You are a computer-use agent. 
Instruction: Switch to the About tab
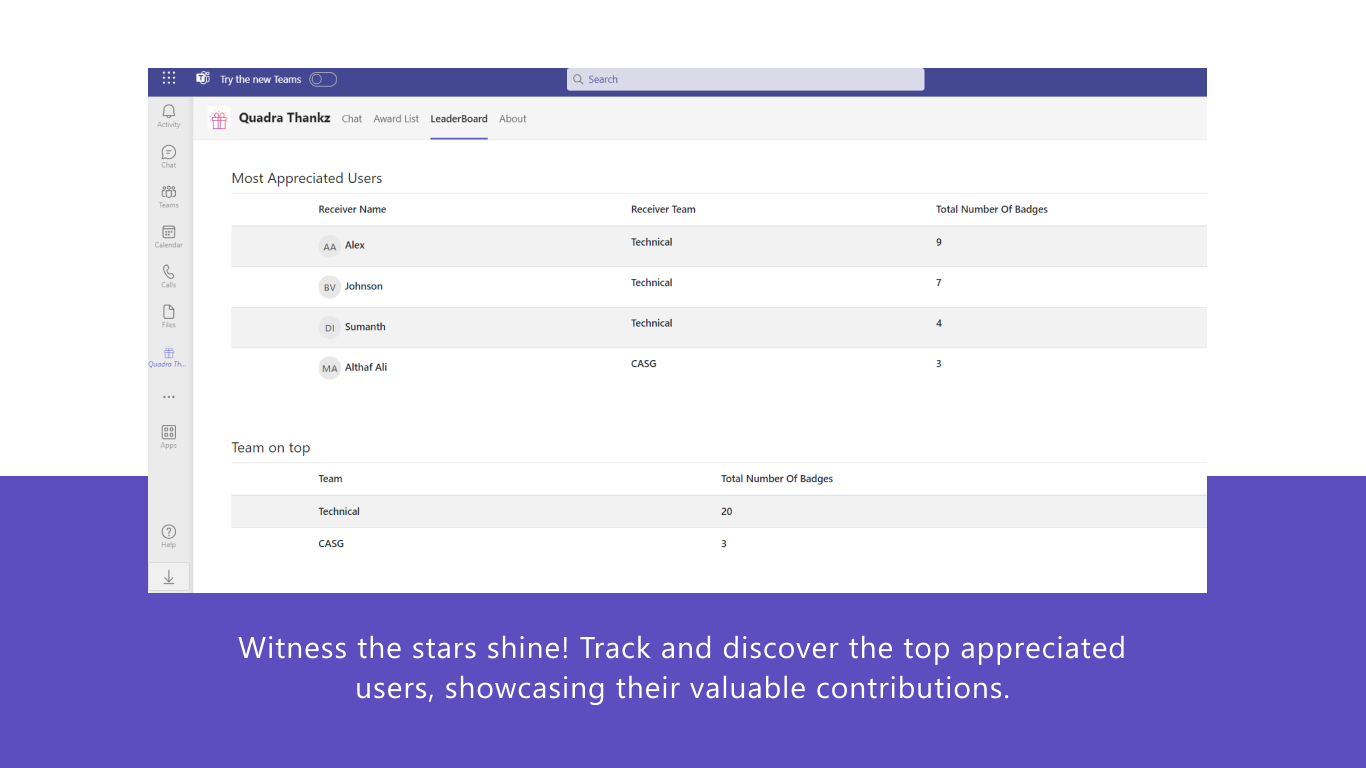(513, 119)
